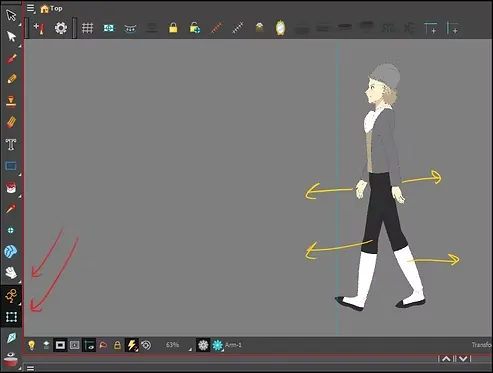Click the orange diagonal keyframe line icon
This screenshot has width=493, height=373.
pyautogui.click(x=216, y=28)
